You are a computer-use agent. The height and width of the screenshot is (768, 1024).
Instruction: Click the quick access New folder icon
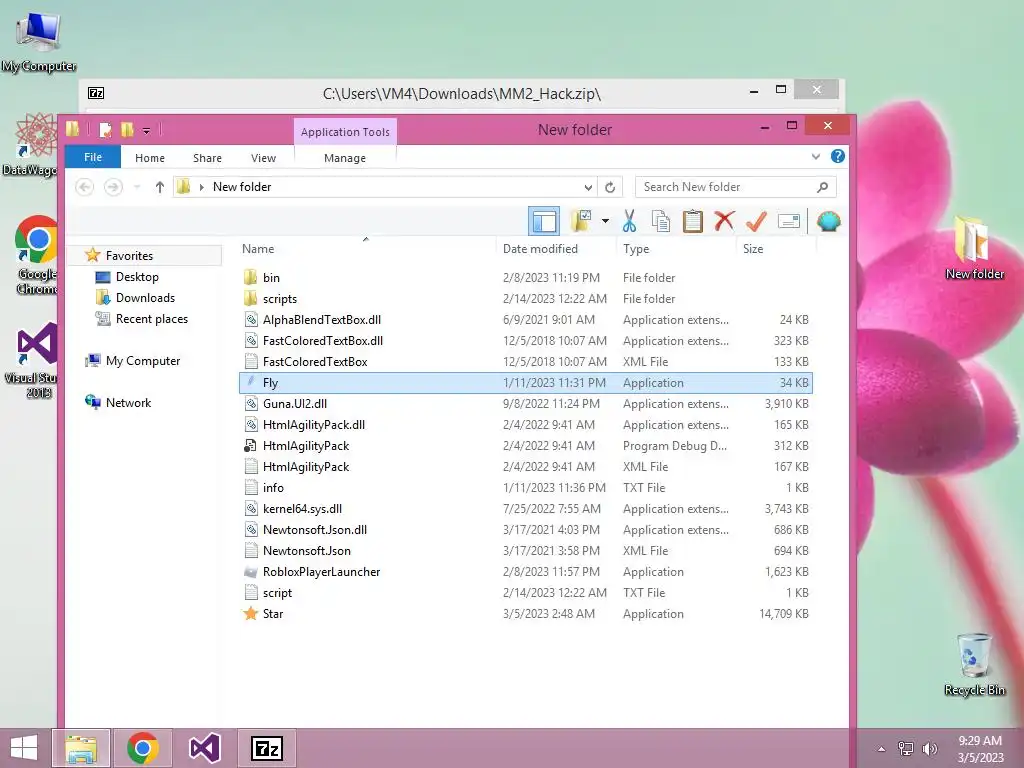click(x=127, y=130)
